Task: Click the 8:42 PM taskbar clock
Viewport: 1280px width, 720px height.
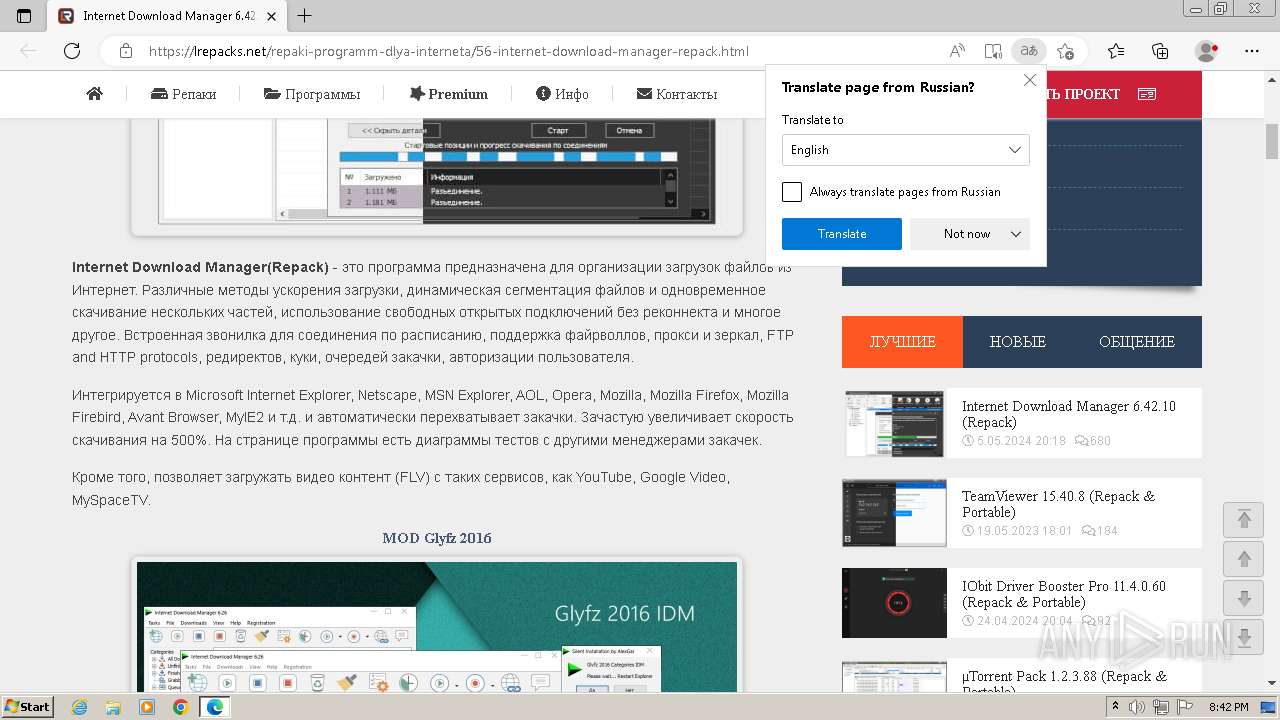Action: point(1229,707)
